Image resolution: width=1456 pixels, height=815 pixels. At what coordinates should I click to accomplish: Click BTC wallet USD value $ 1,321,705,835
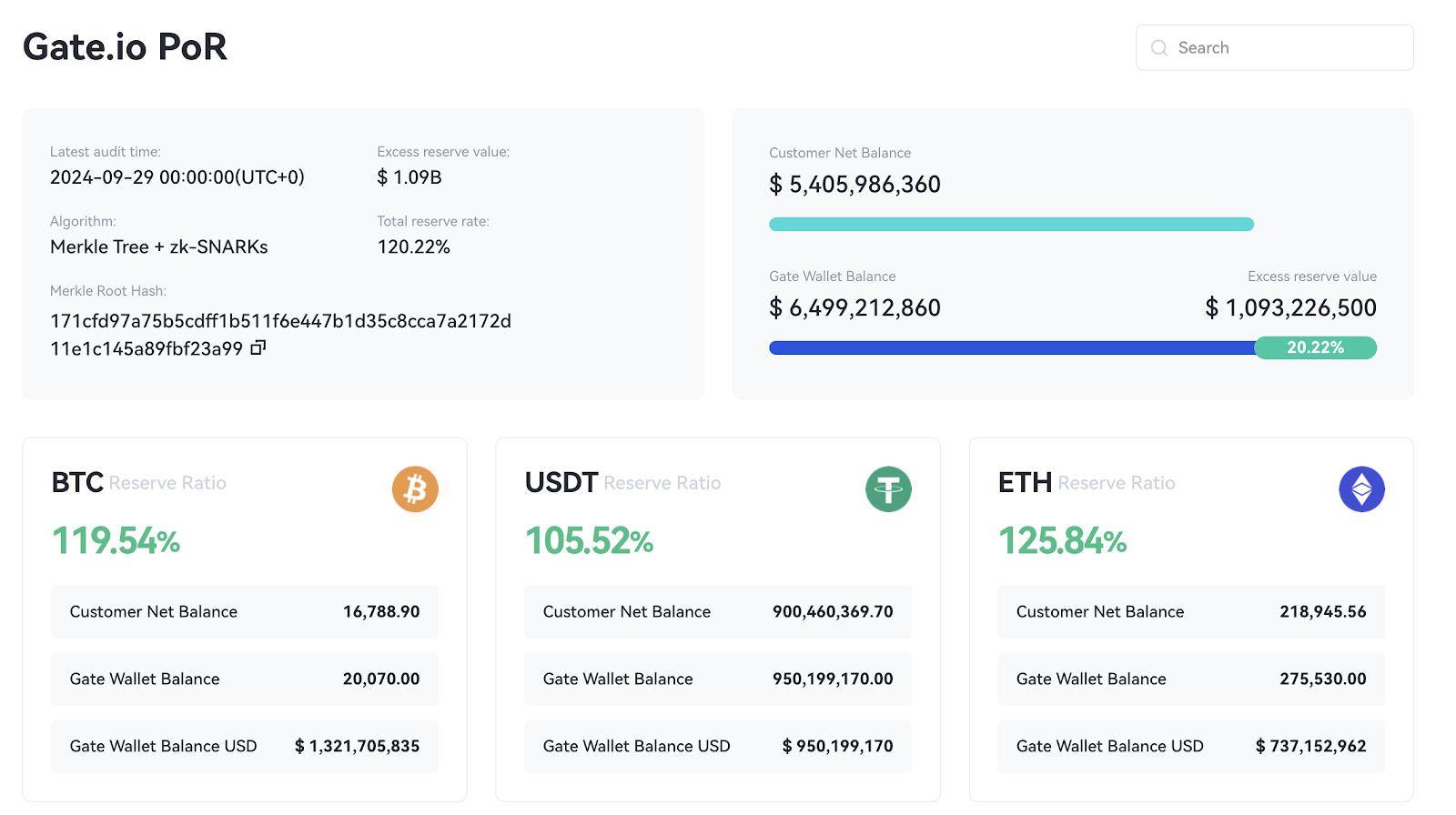coord(357,746)
